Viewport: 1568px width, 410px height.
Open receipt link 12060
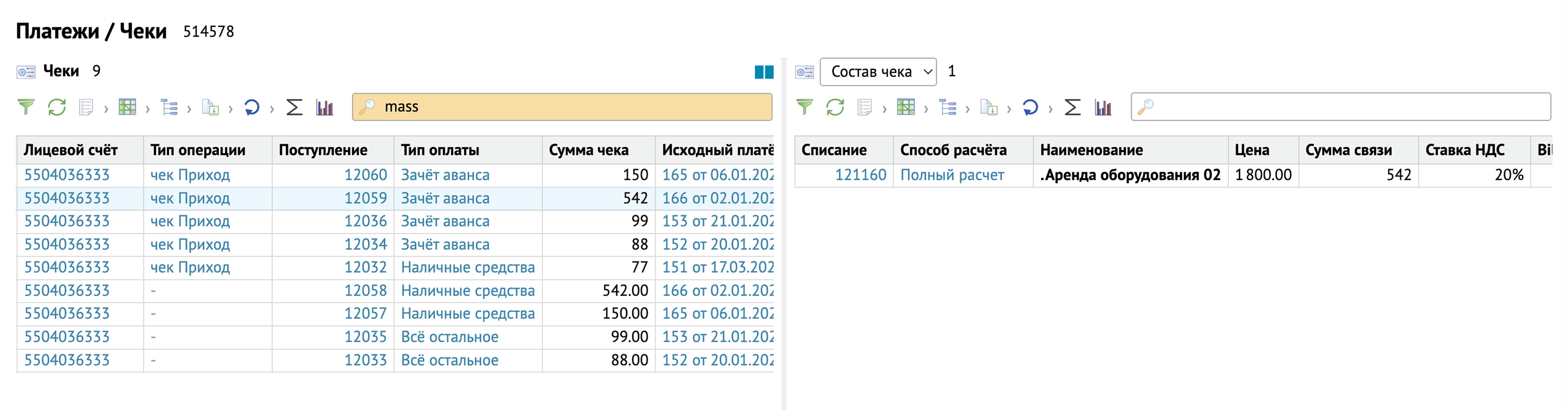pyautogui.click(x=365, y=175)
